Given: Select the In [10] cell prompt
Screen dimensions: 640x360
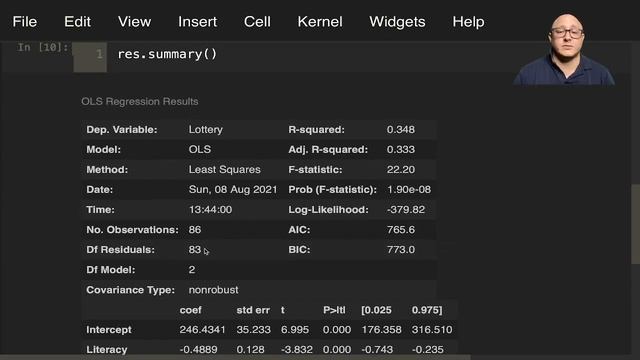Looking at the screenshot, I should tap(42, 47).
